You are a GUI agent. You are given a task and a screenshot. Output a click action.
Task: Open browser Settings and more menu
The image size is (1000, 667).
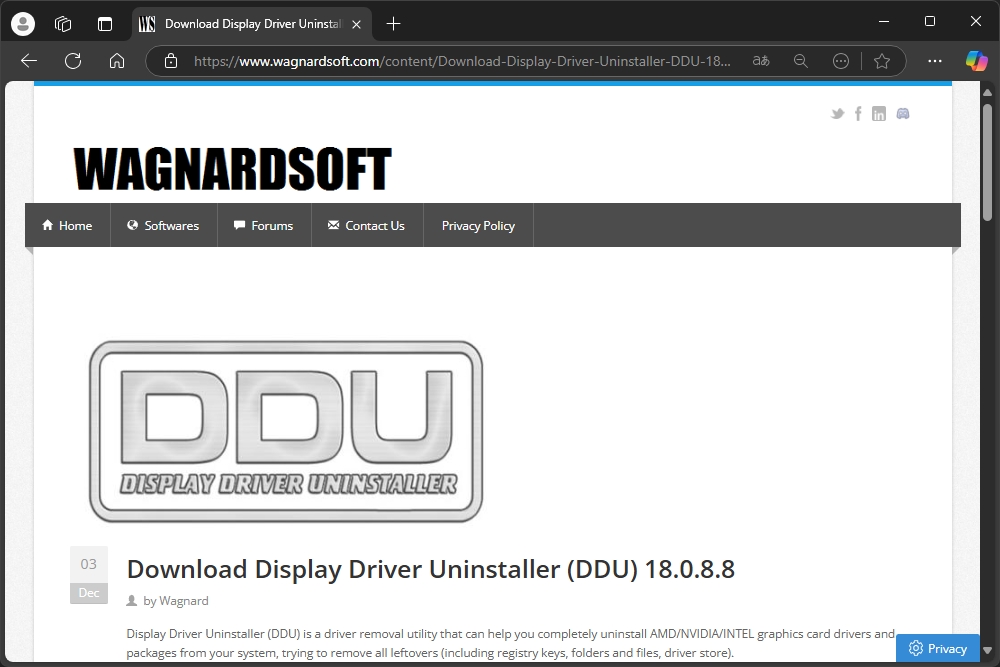point(935,61)
